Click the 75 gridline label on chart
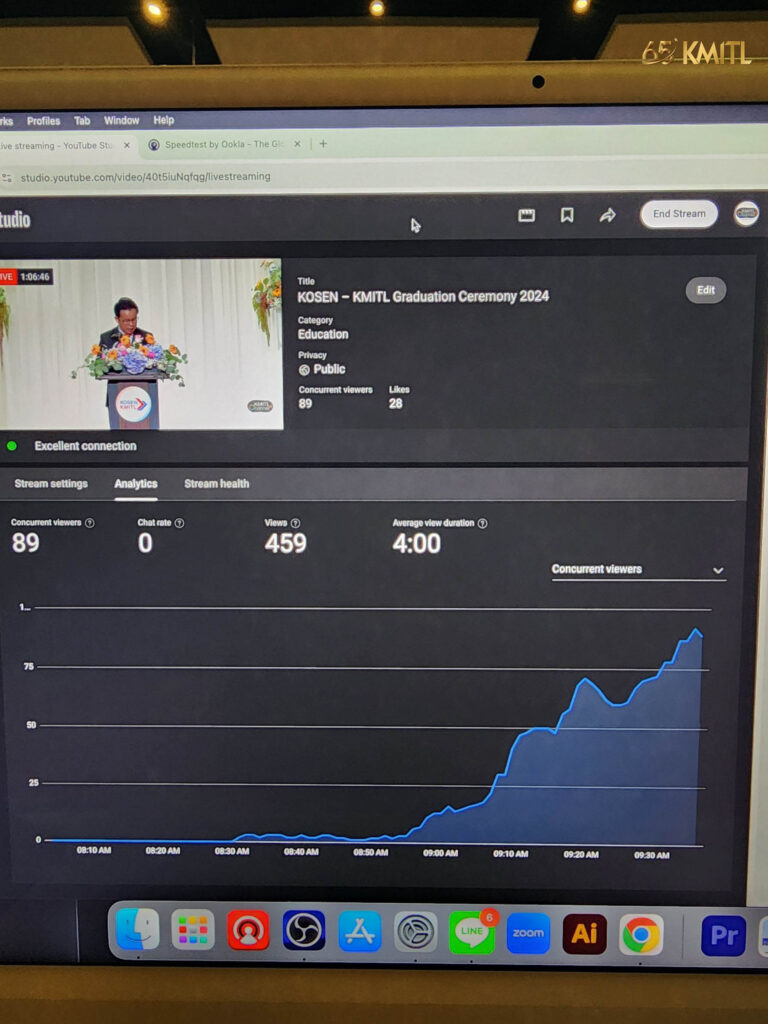Viewport: 768px width, 1024px height. [28, 667]
